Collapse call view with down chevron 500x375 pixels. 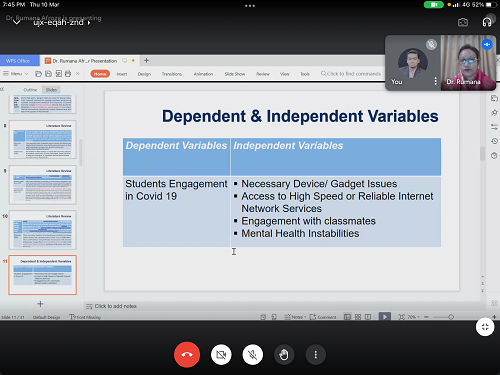point(16,22)
